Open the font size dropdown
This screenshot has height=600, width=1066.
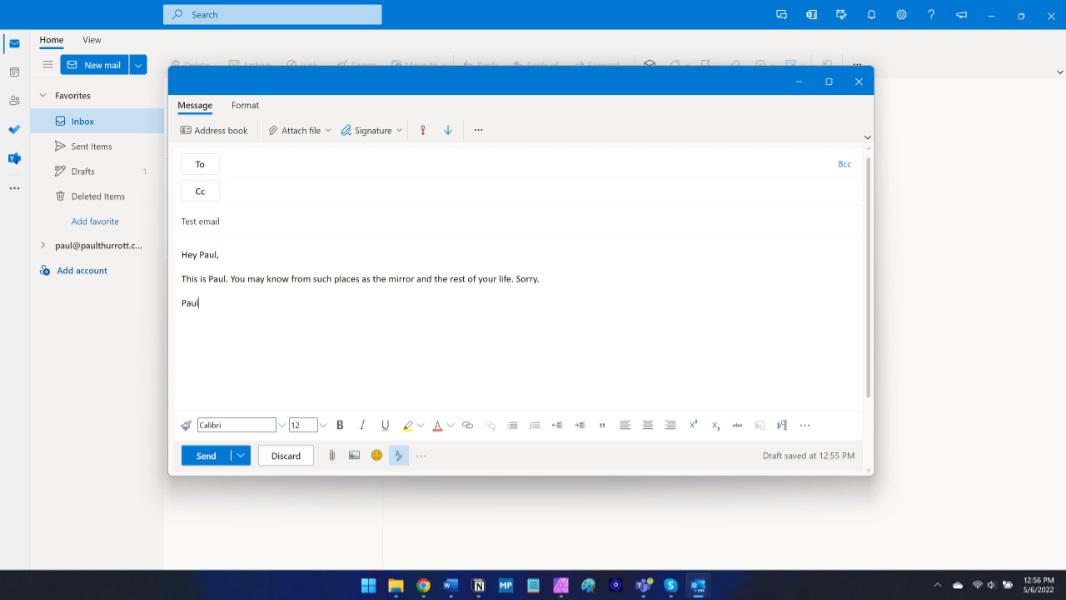[x=323, y=426]
